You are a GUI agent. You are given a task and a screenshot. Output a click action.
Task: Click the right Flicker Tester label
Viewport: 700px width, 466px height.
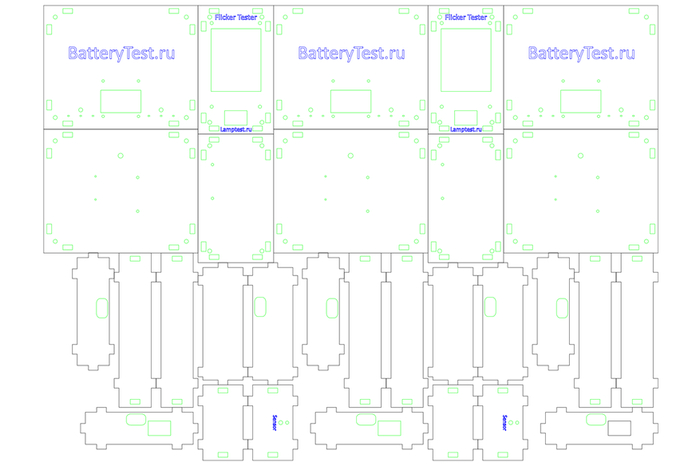point(466,17)
